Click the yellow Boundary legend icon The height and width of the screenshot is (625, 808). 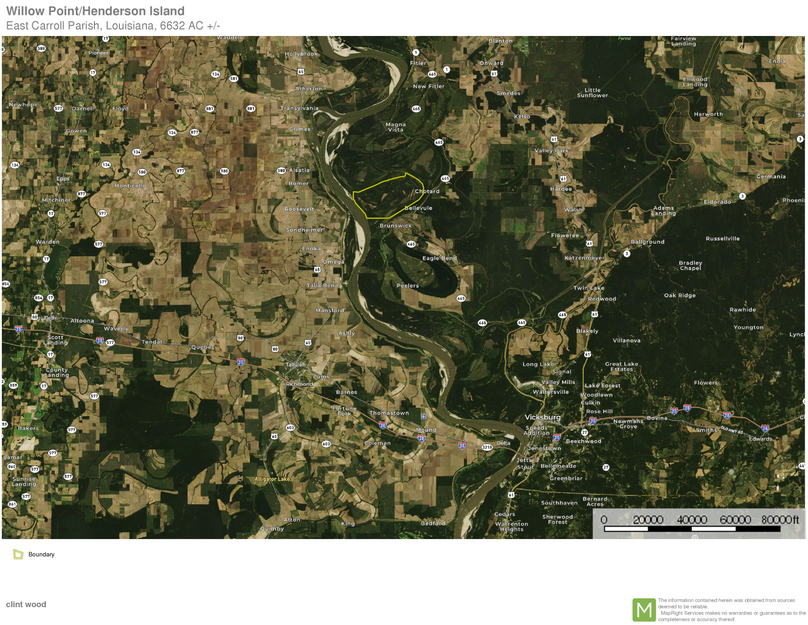[18, 554]
